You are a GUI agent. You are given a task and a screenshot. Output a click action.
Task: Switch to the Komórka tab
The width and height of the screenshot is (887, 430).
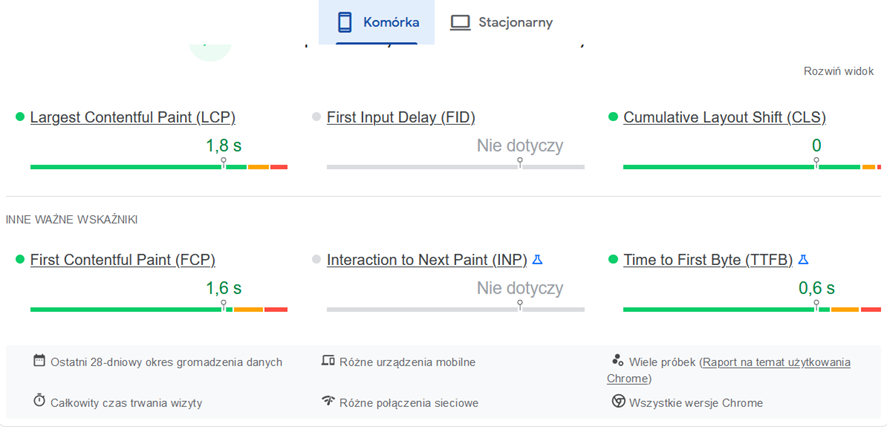click(377, 22)
